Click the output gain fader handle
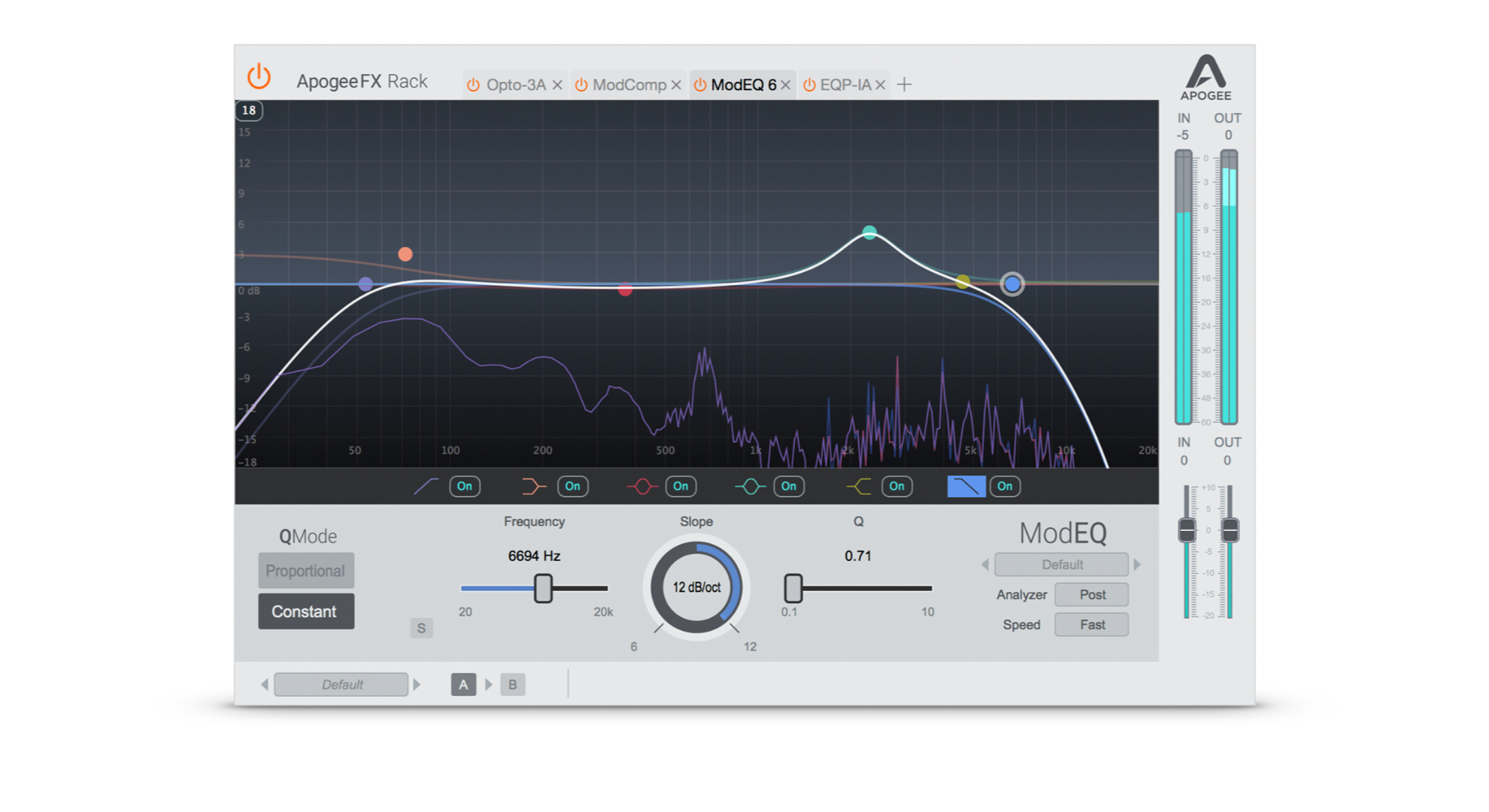The height and width of the screenshot is (812, 1489). point(1230,530)
